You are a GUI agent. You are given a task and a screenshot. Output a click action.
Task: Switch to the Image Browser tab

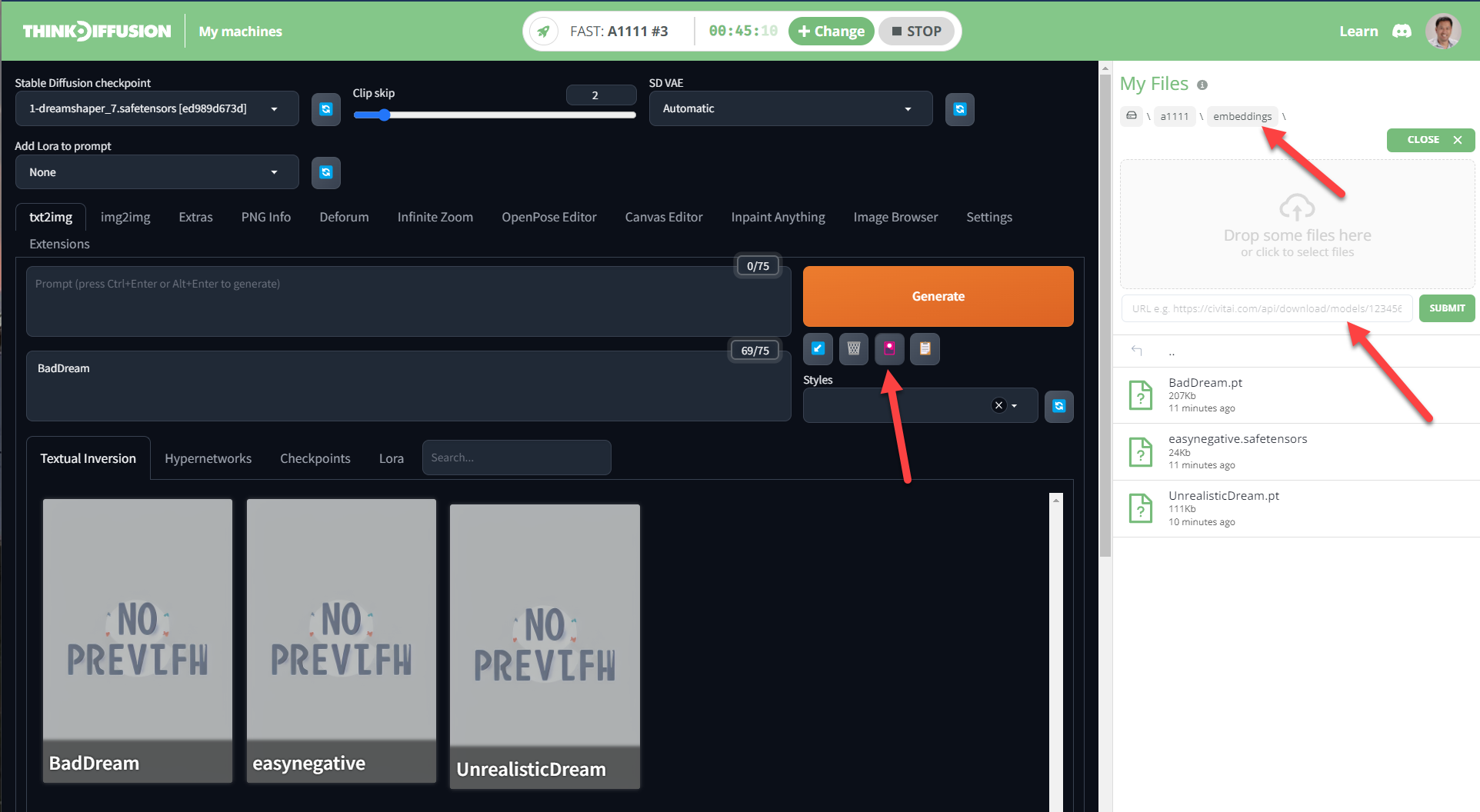click(895, 218)
